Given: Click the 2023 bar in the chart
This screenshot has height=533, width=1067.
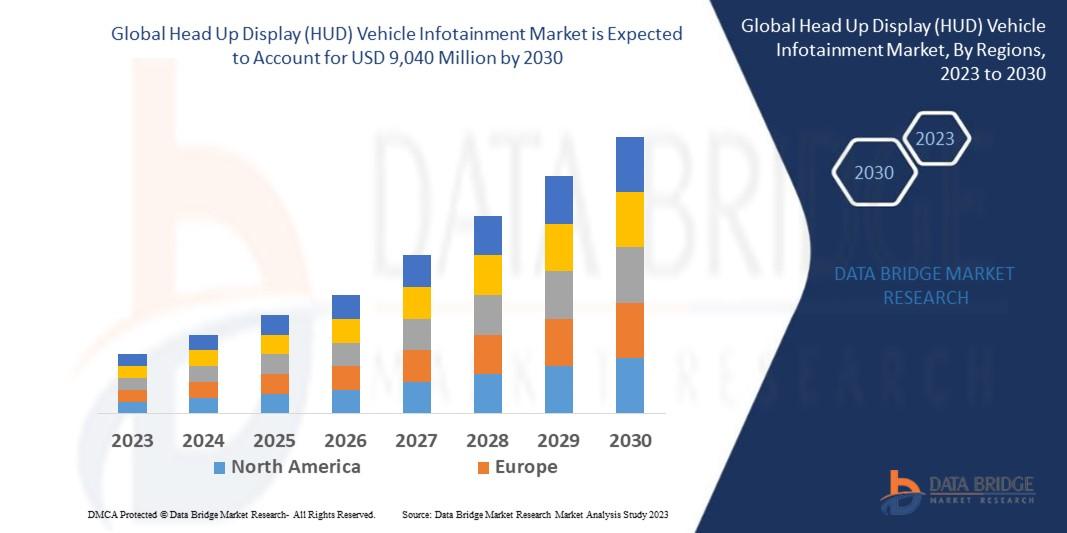Looking at the screenshot, I should [132, 383].
